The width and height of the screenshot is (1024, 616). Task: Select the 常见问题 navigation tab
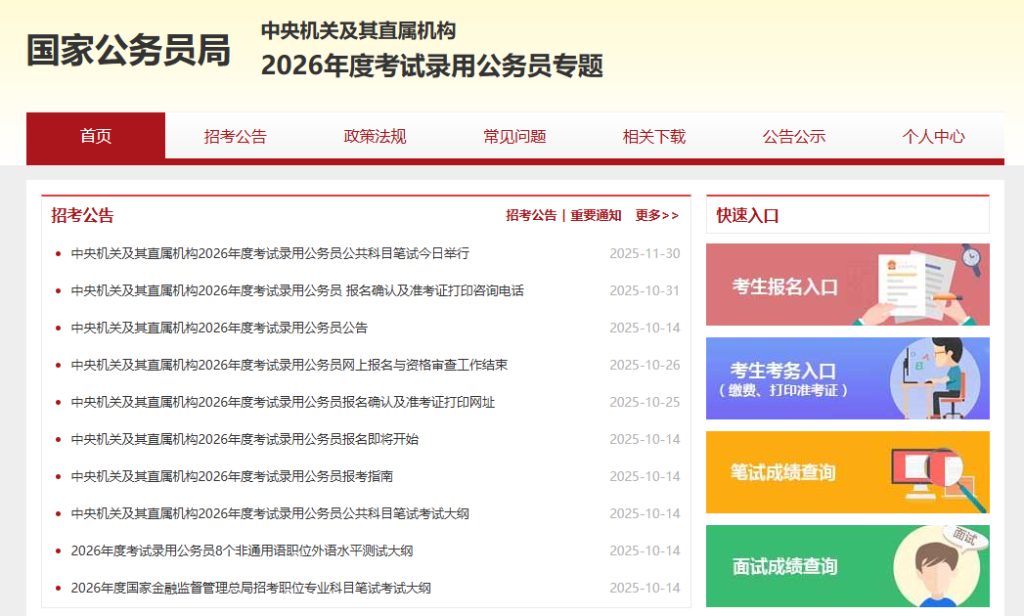coord(513,137)
